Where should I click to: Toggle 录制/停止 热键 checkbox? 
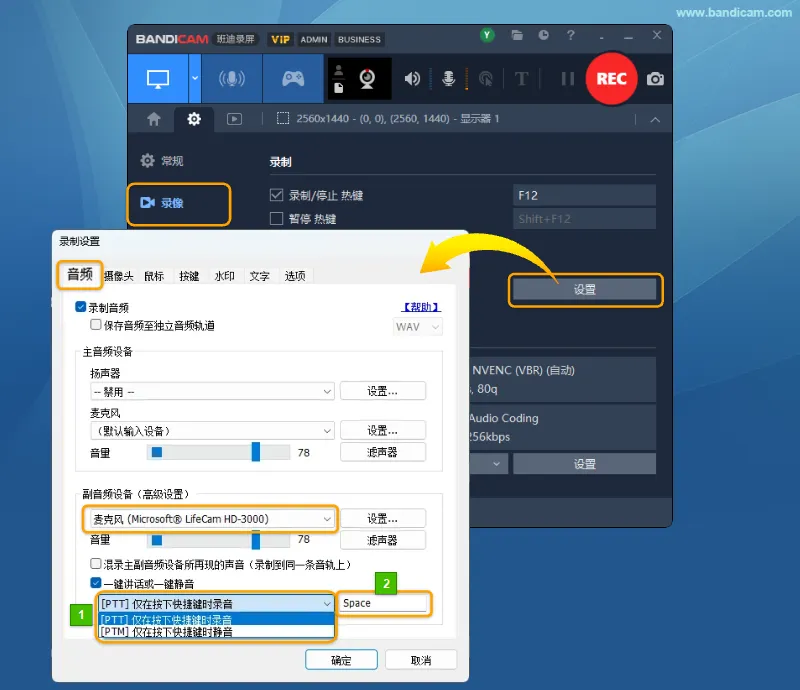[276, 195]
